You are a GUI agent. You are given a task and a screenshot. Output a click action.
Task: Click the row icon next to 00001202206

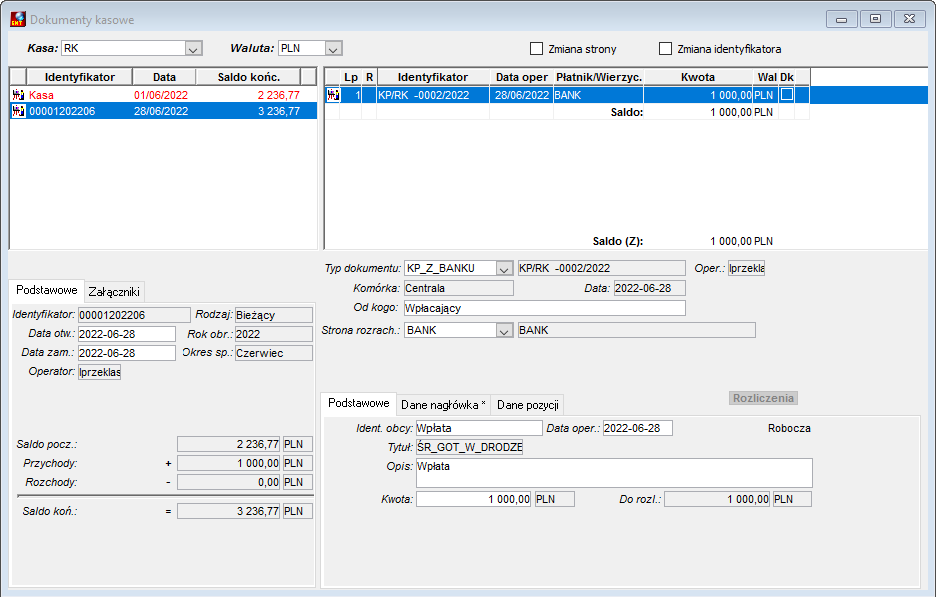pyautogui.click(x=19, y=110)
